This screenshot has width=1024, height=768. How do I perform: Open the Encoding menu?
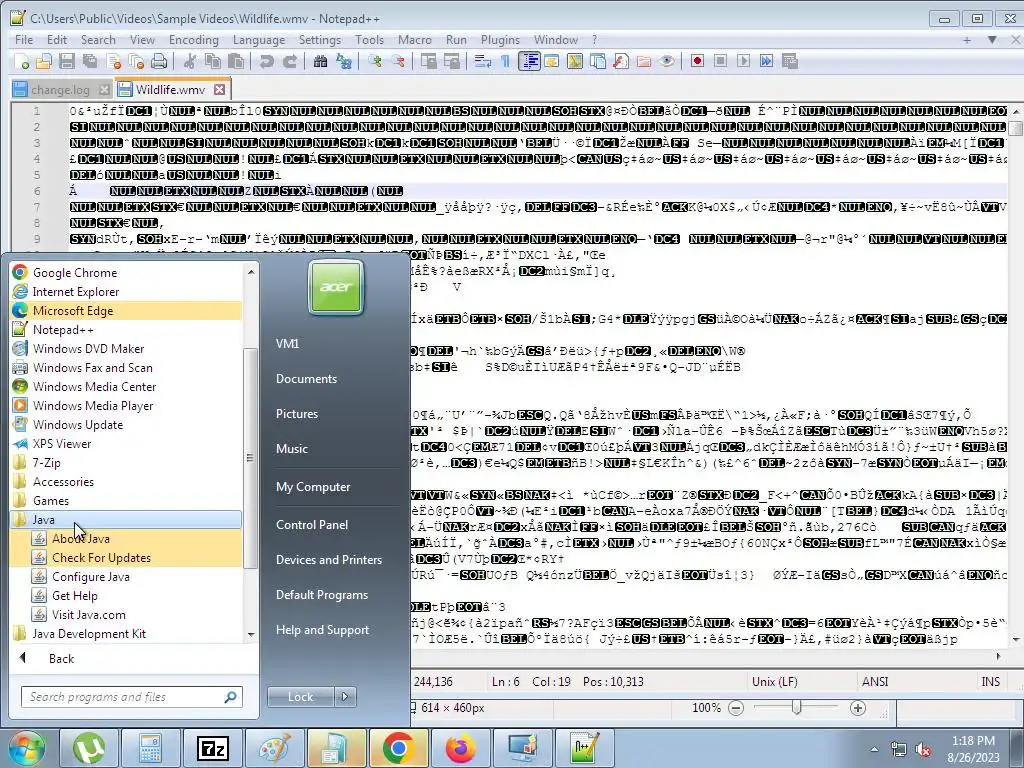[x=193, y=40]
